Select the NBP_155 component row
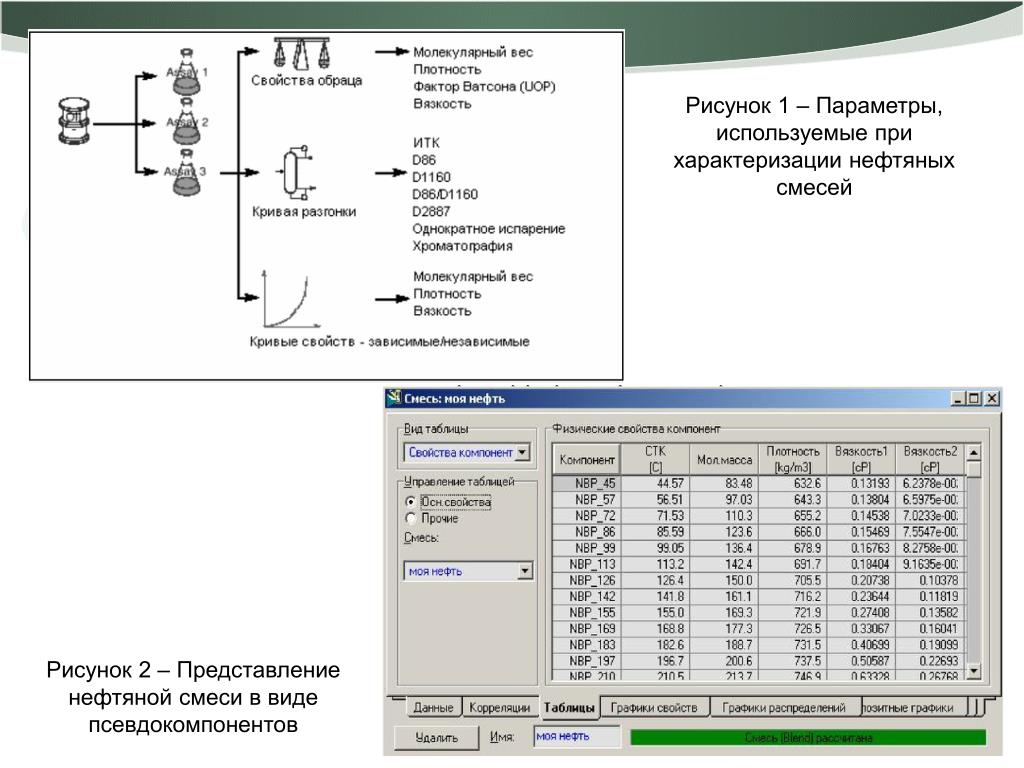 pos(758,613)
